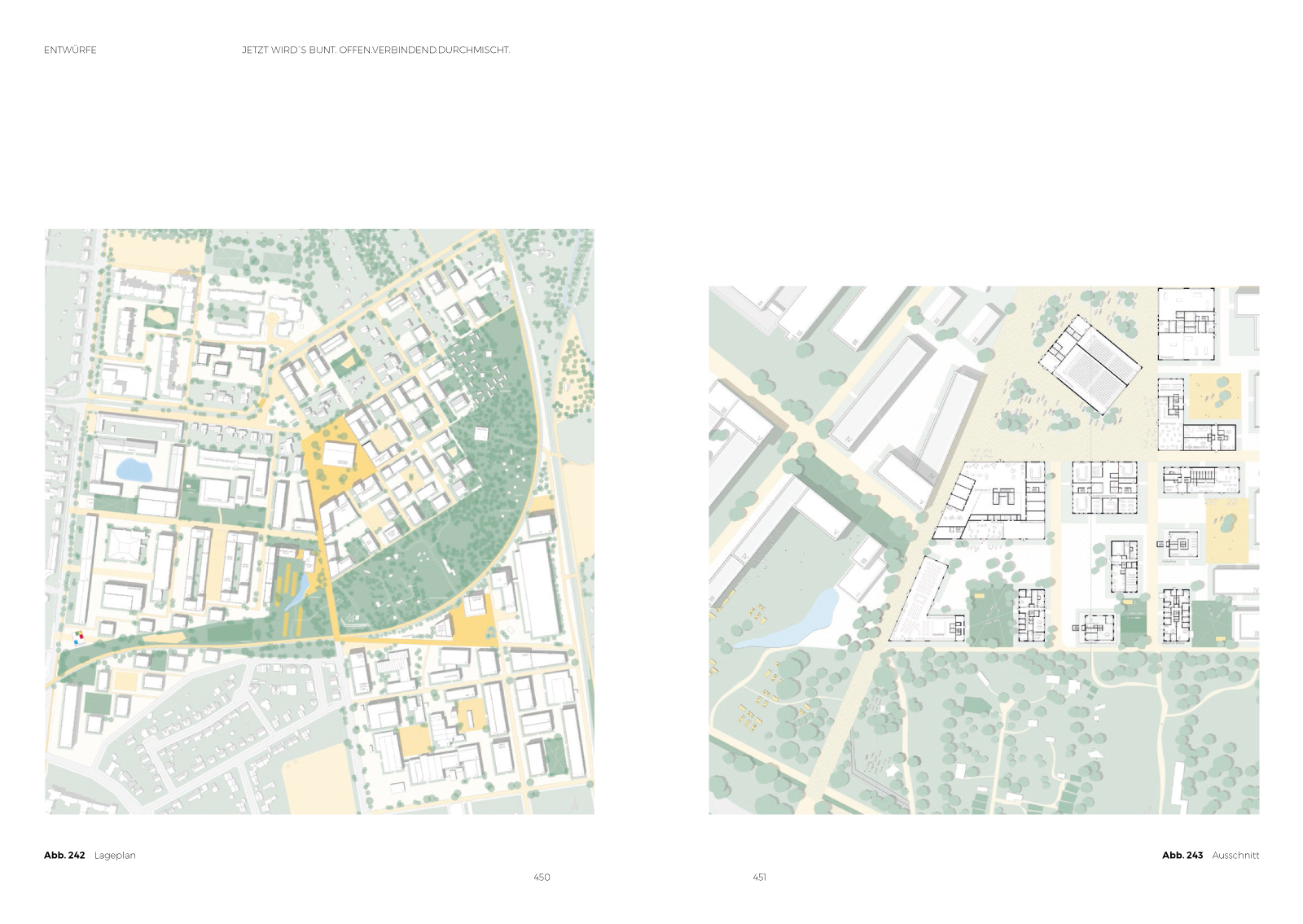Click the 'ENTWÜRFE' header text
This screenshot has width=1303, height=924.
click(70, 50)
